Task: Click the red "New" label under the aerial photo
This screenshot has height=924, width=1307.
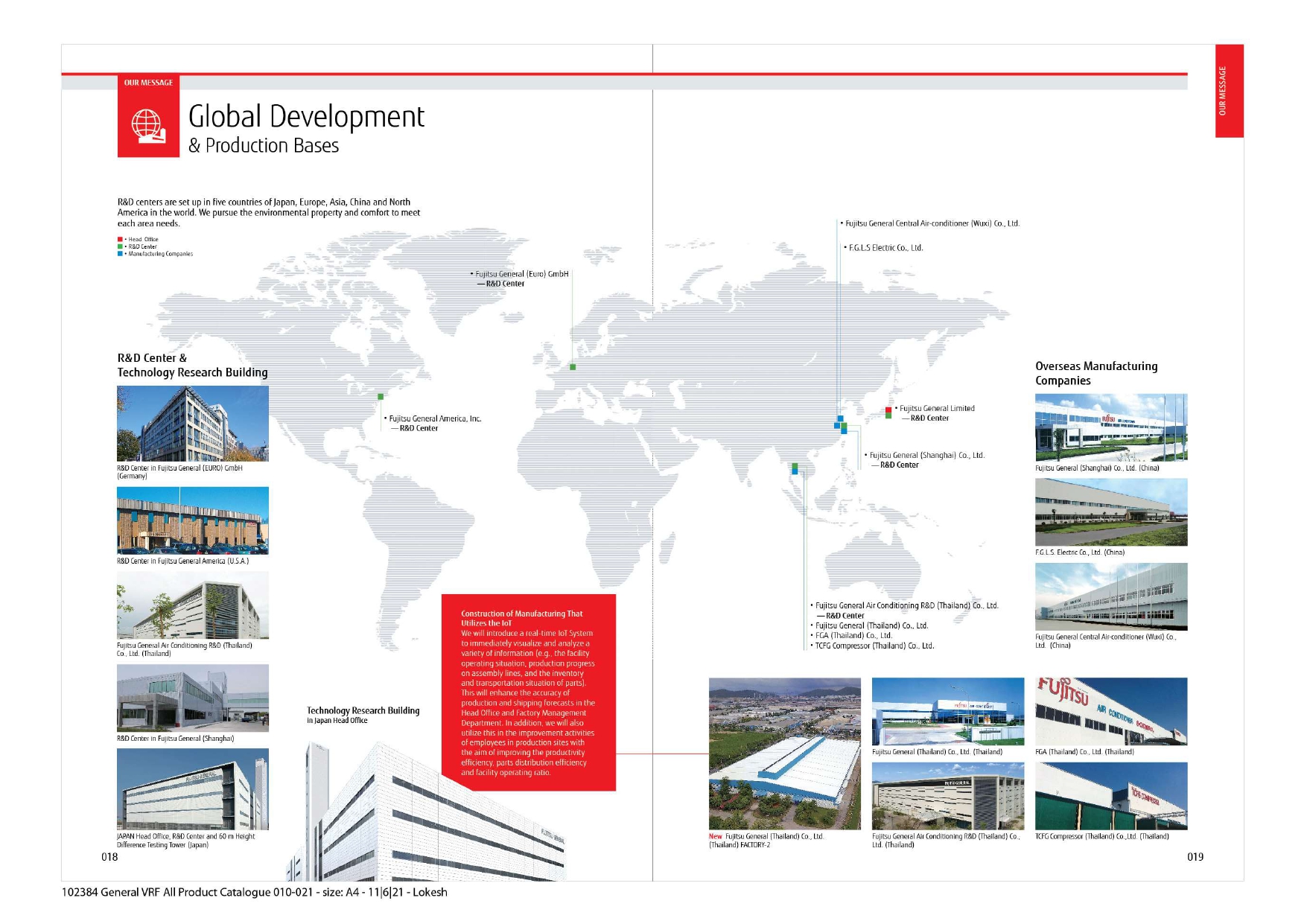Action: tap(715, 837)
